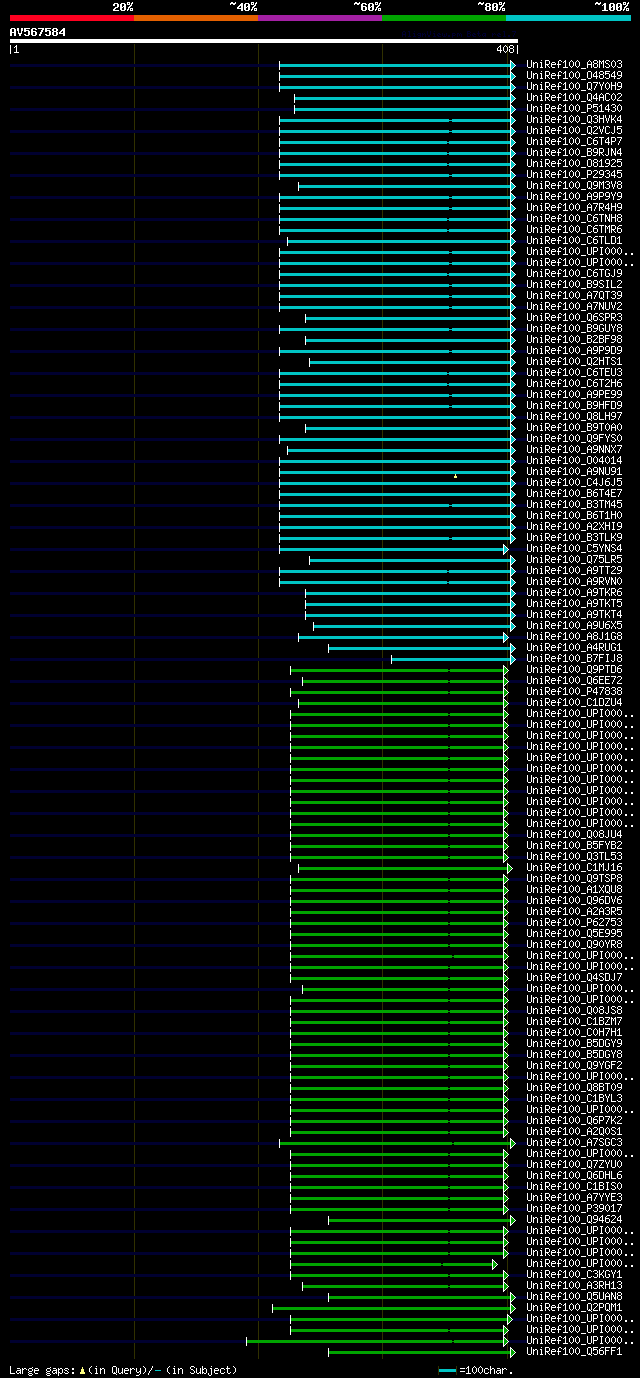
Task: Choose the UniRef100_Q9PTD6 label
Action: tap(574, 669)
